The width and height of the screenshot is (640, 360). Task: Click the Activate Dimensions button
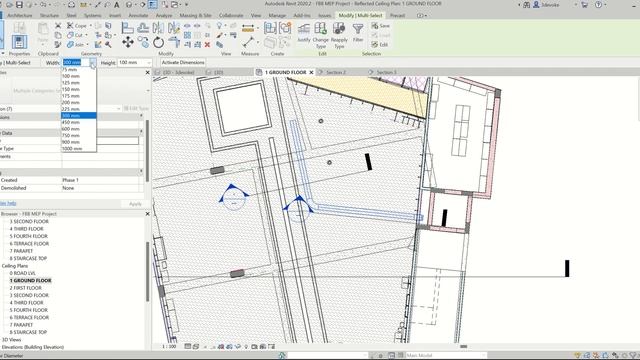[x=183, y=62]
